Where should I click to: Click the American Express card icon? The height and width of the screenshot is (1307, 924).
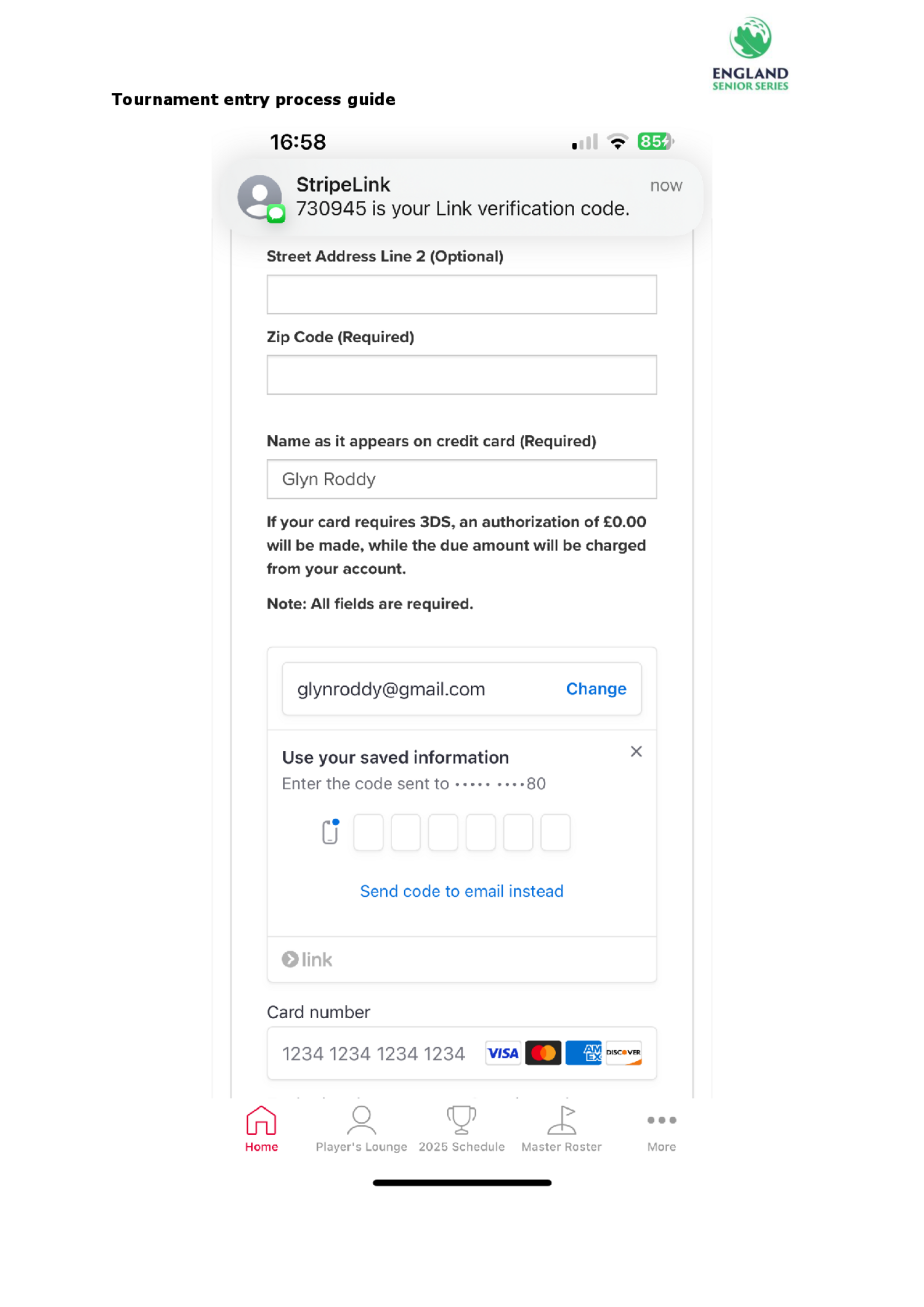coord(584,1053)
